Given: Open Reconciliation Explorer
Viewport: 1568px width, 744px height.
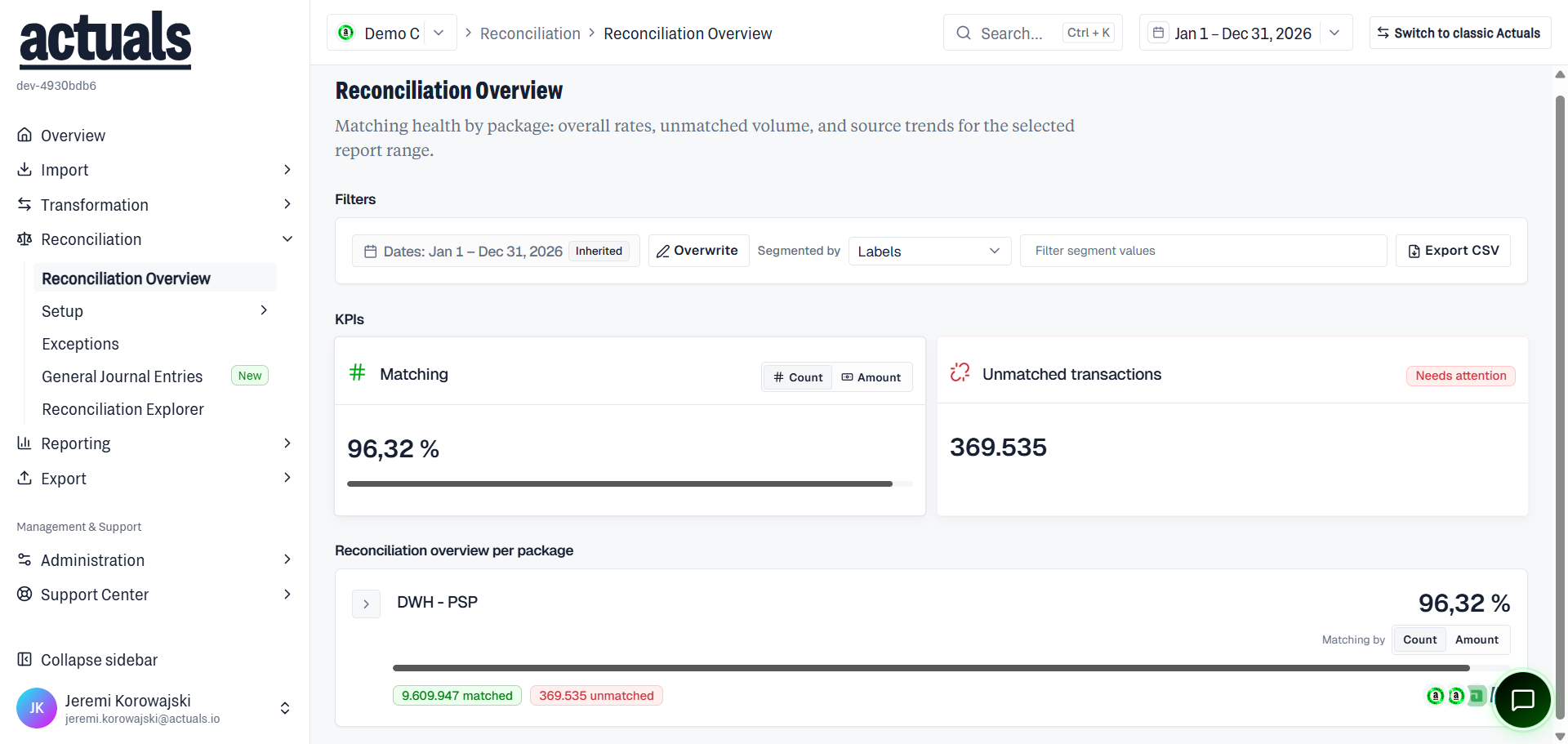Looking at the screenshot, I should point(122,409).
